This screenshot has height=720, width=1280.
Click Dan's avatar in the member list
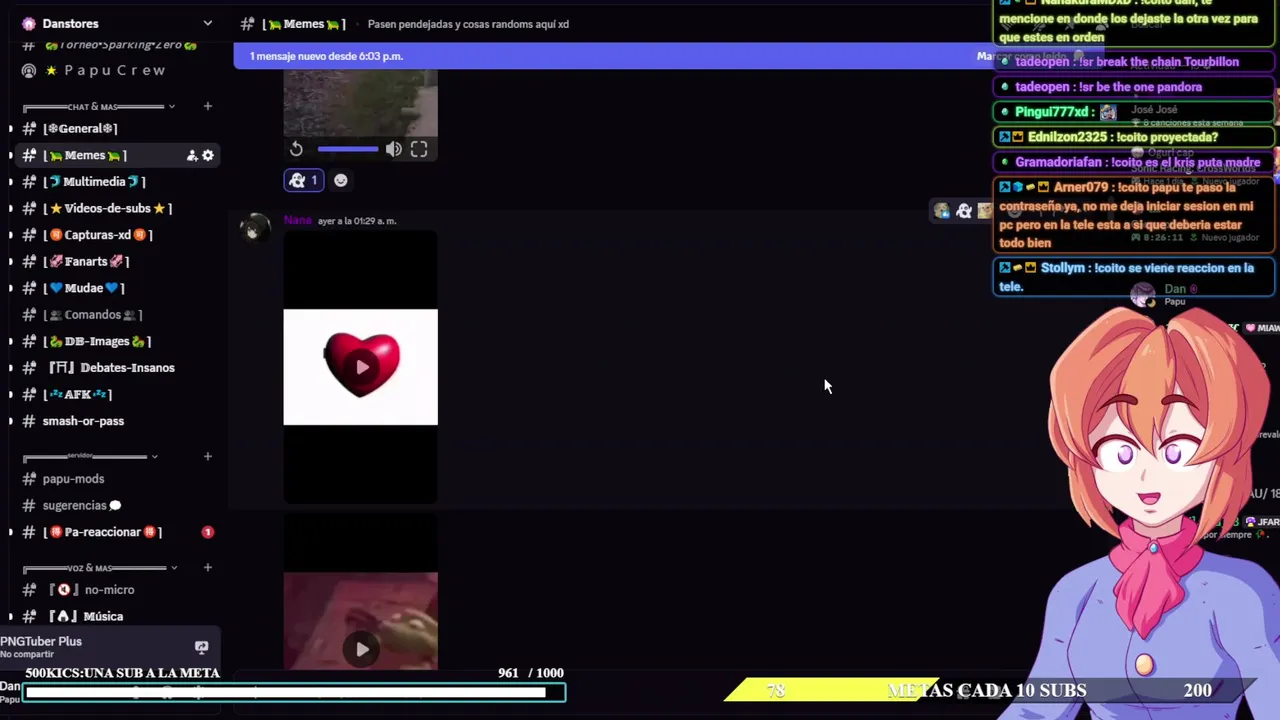pyautogui.click(x=1142, y=293)
